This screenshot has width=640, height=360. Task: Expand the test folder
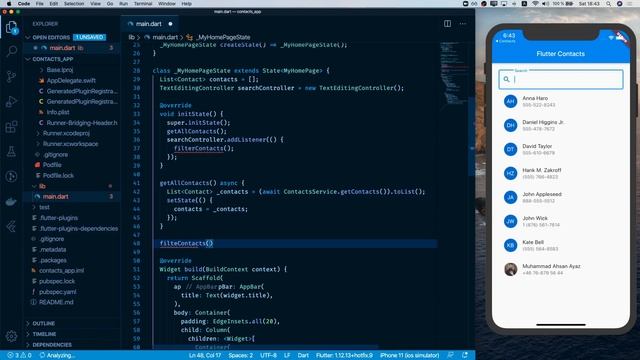(x=44, y=207)
